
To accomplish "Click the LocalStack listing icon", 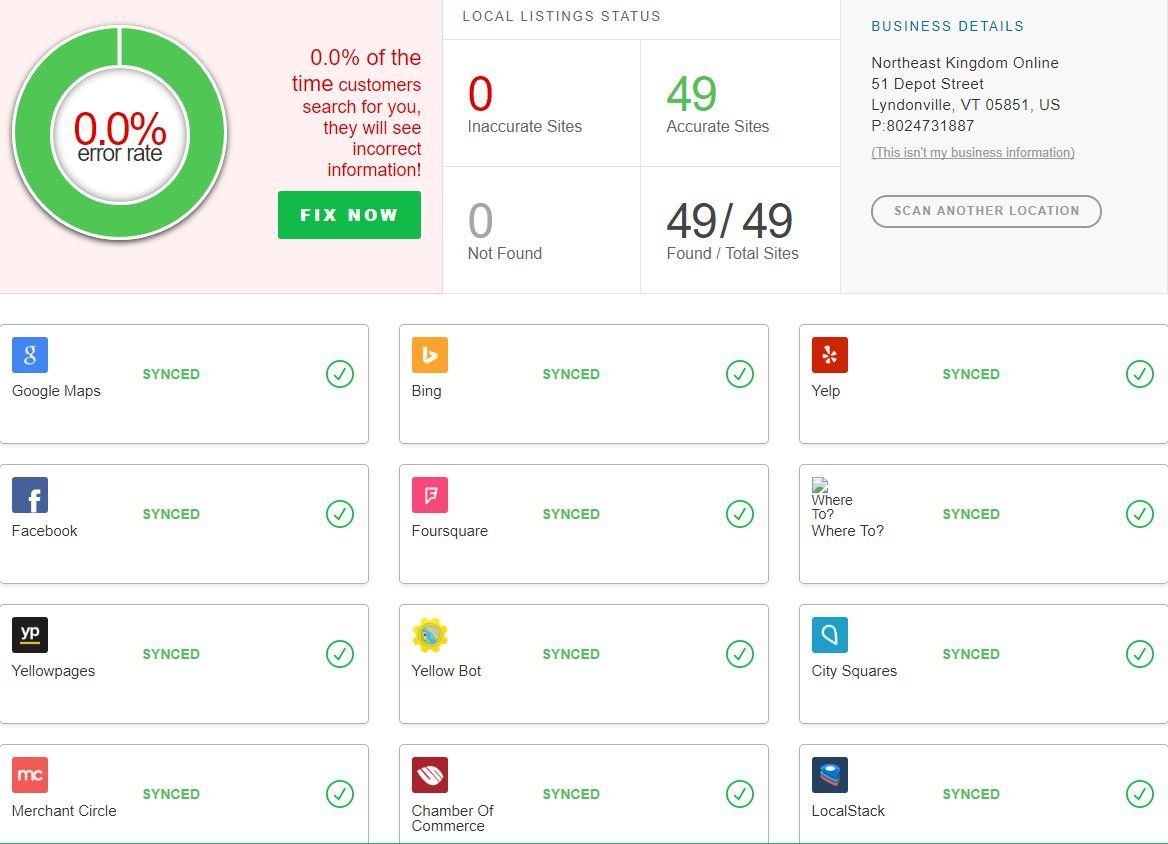I will coord(830,775).
